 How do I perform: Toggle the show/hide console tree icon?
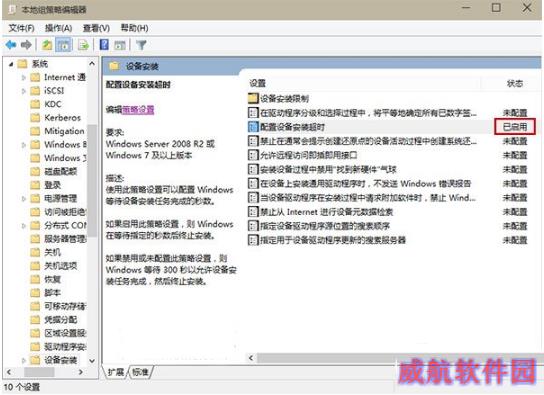(64, 45)
